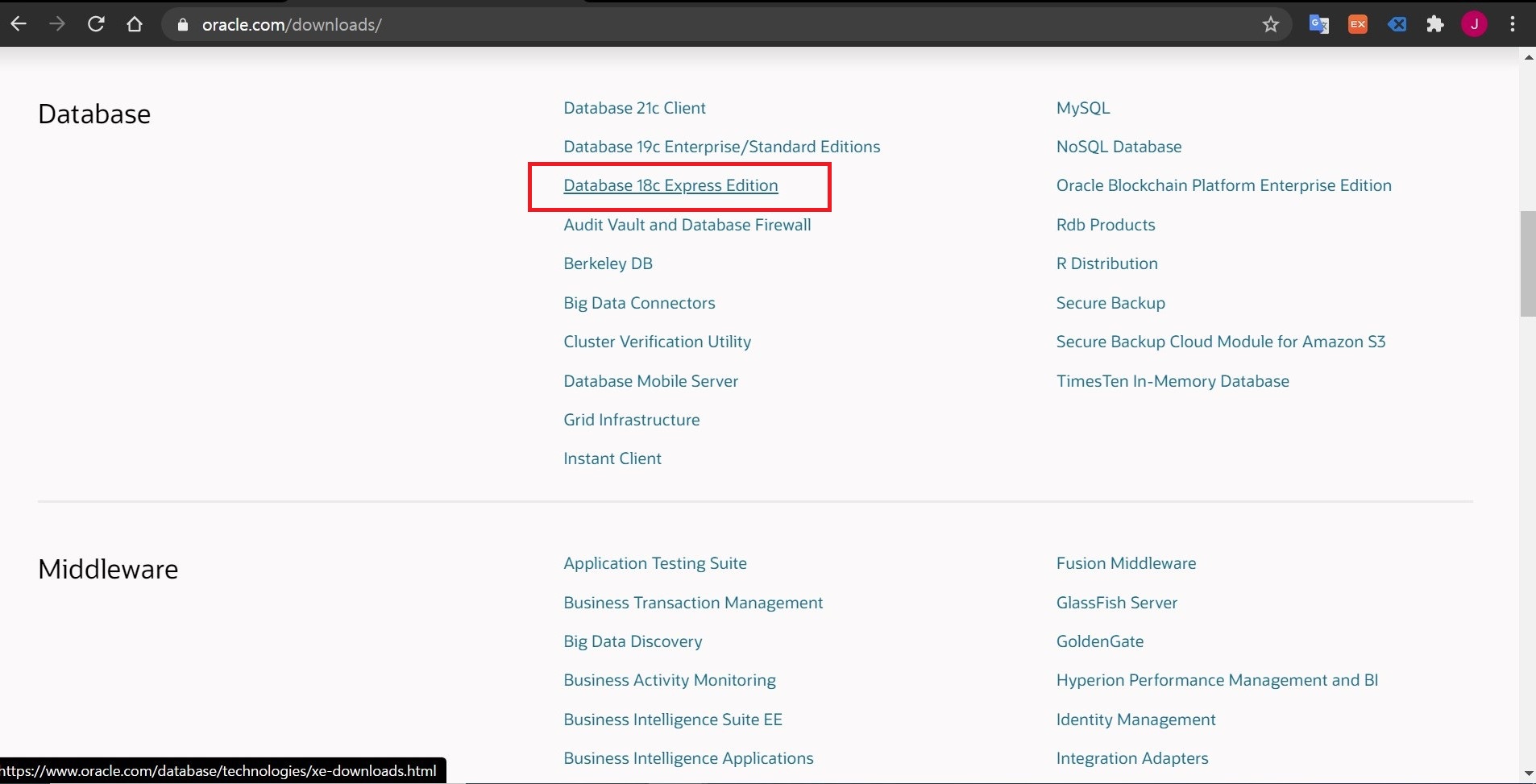Reload the page with the refresh icon
Screen dimensions: 1536x784
96,24
